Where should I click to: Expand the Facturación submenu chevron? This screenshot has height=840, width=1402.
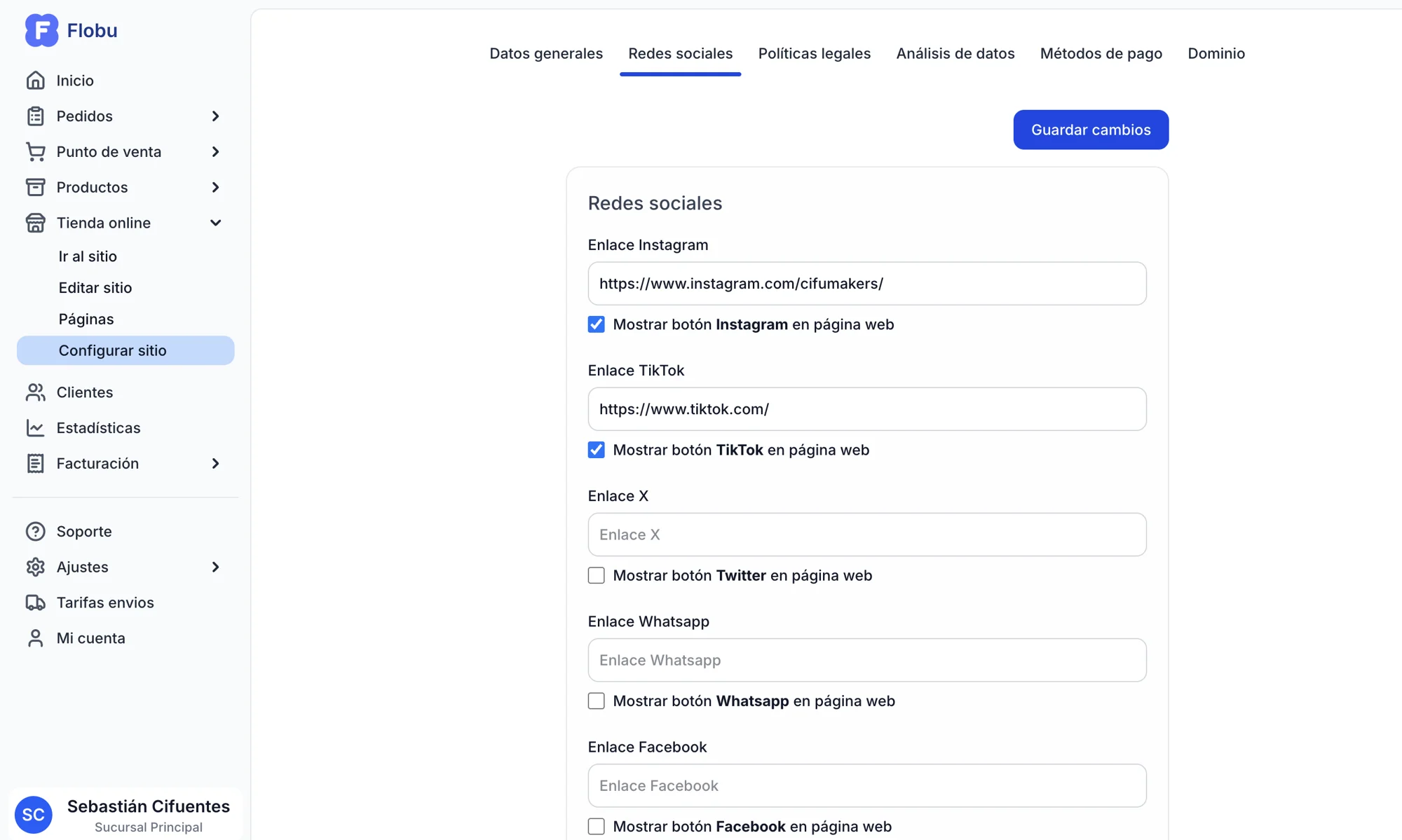[215, 464]
